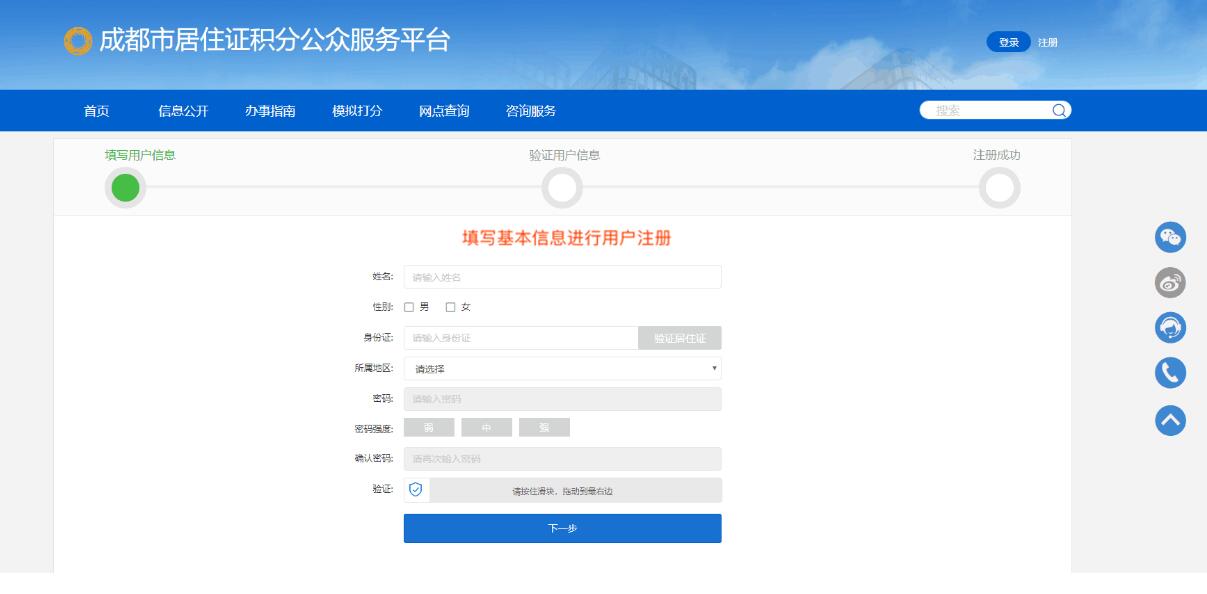Expand the 所属地区 dropdown
1207x594 pixels.
click(x=562, y=369)
